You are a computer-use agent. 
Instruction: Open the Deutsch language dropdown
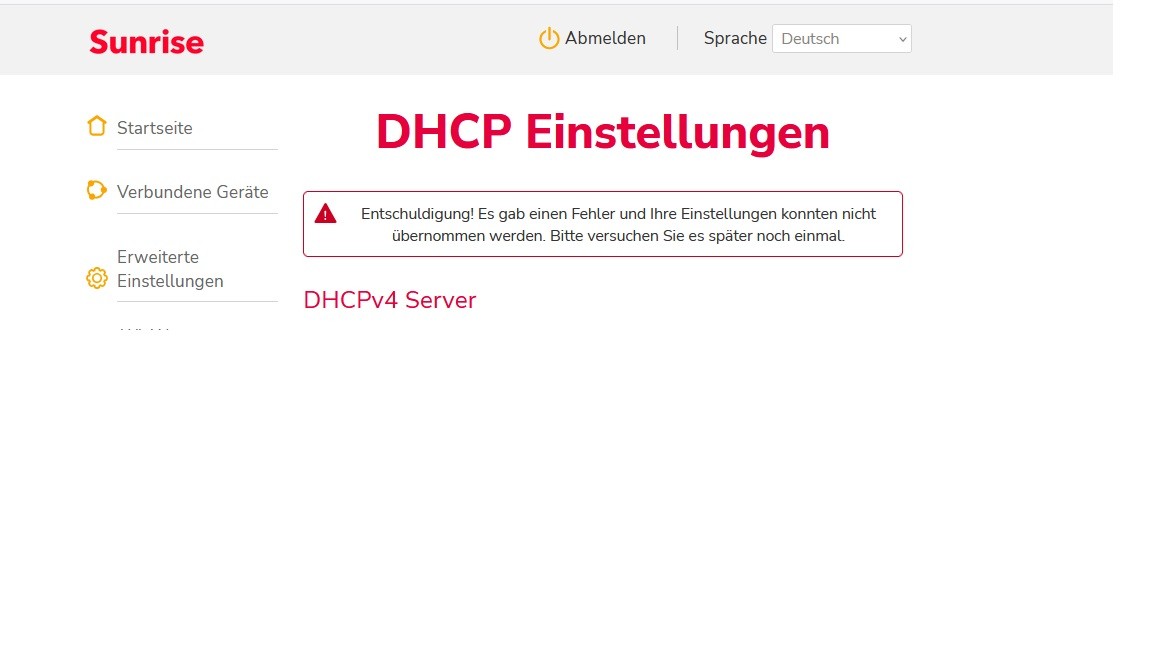(x=840, y=39)
